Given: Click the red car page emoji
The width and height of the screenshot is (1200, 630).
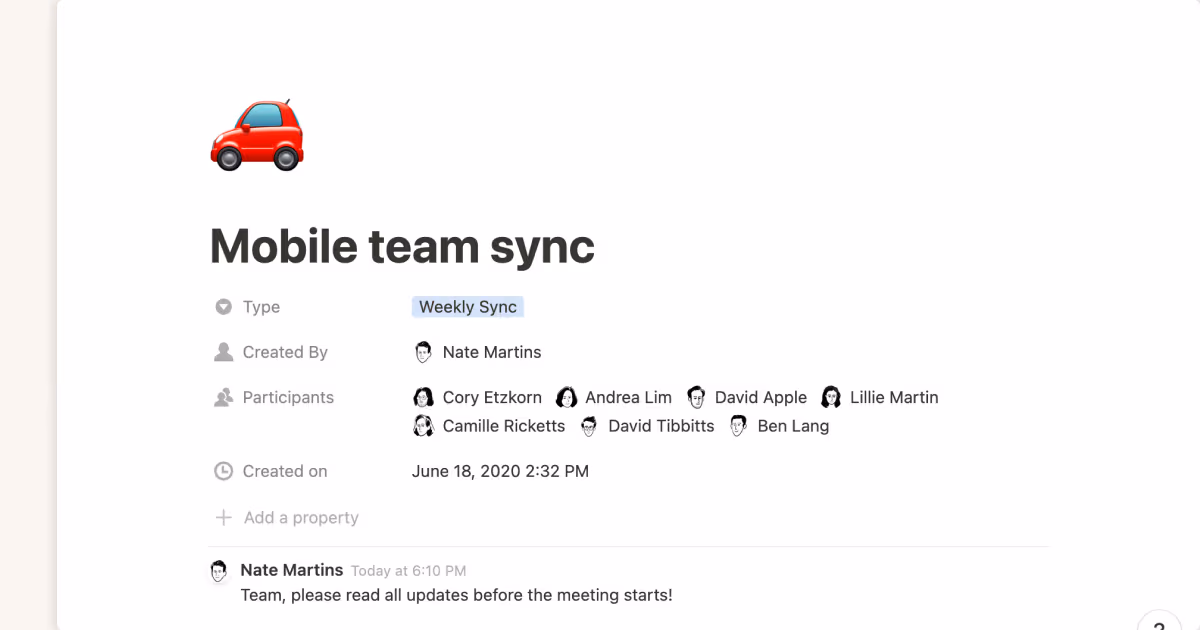Looking at the screenshot, I should 257,133.
